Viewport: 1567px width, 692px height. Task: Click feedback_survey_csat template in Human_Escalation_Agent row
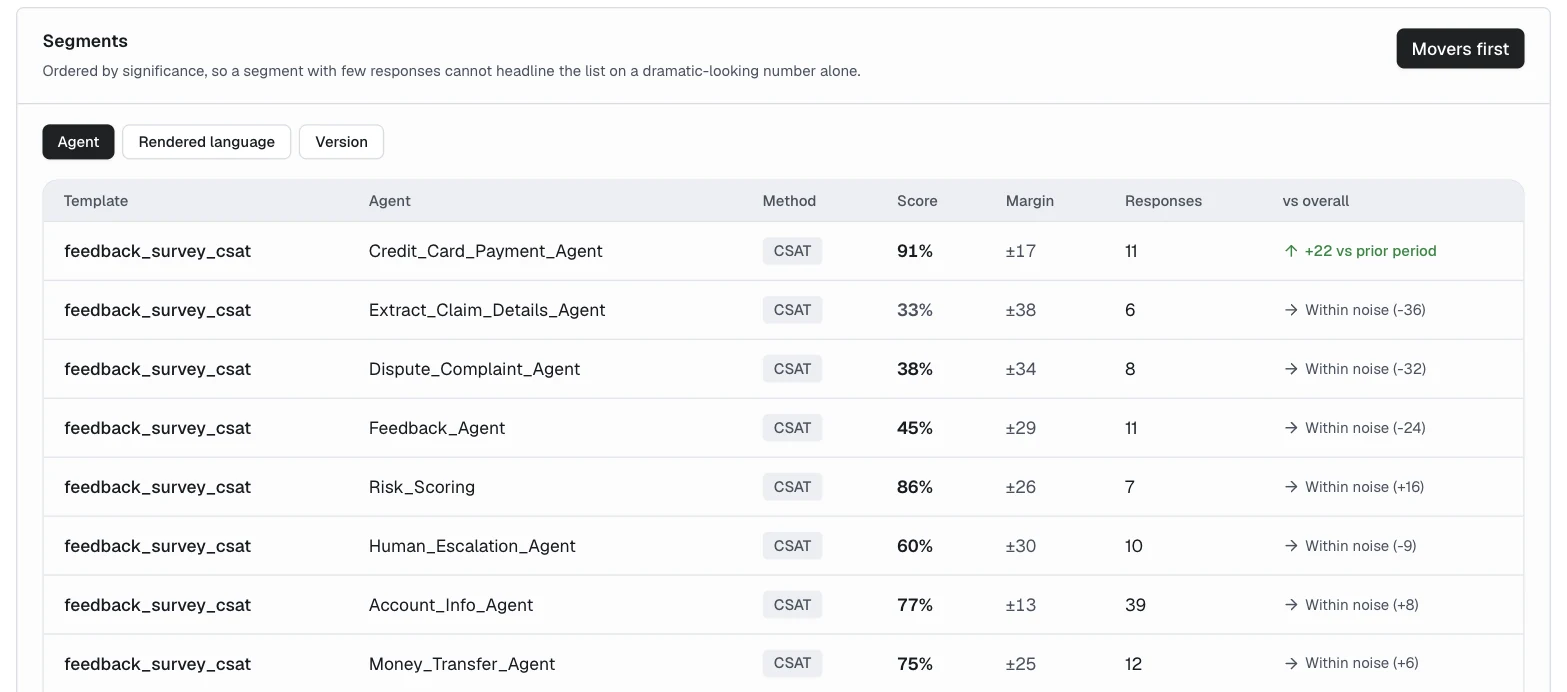pos(157,546)
